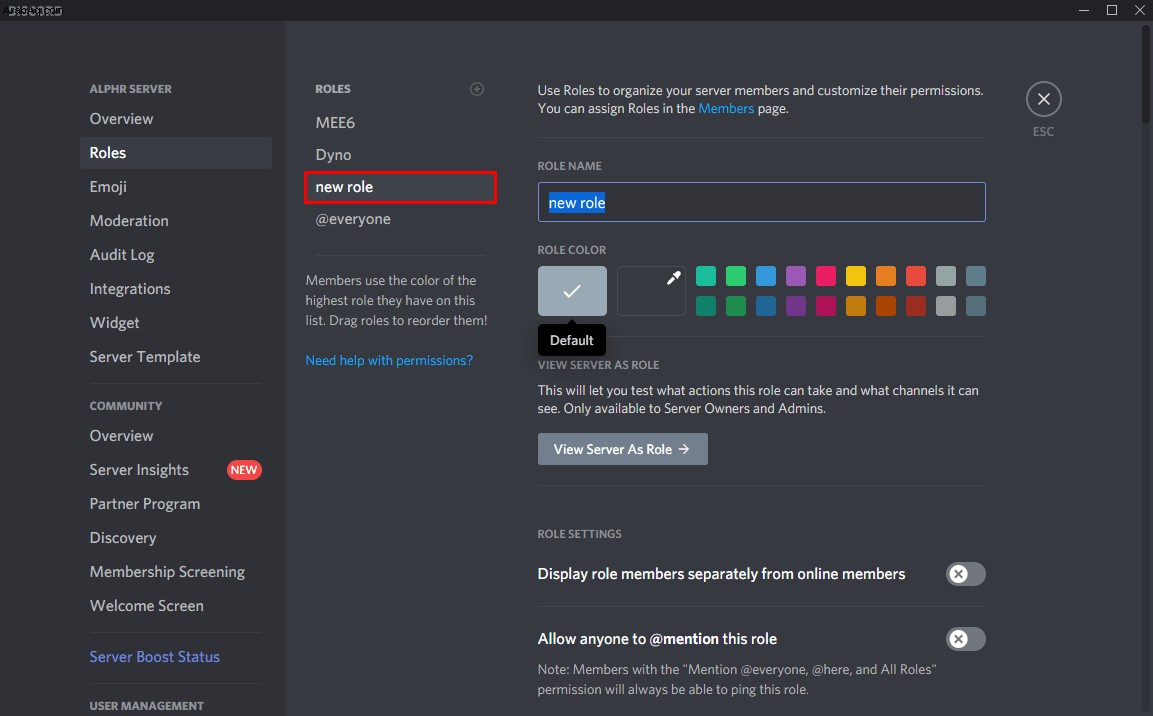The width and height of the screenshot is (1153, 716).
Task: Choose the dark magenta swatch in bottom row
Action: [x=826, y=306]
